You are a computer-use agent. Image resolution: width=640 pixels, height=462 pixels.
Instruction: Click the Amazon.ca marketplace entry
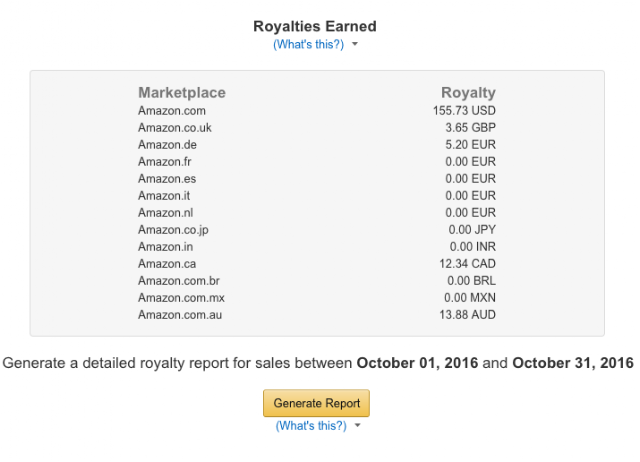point(167,264)
